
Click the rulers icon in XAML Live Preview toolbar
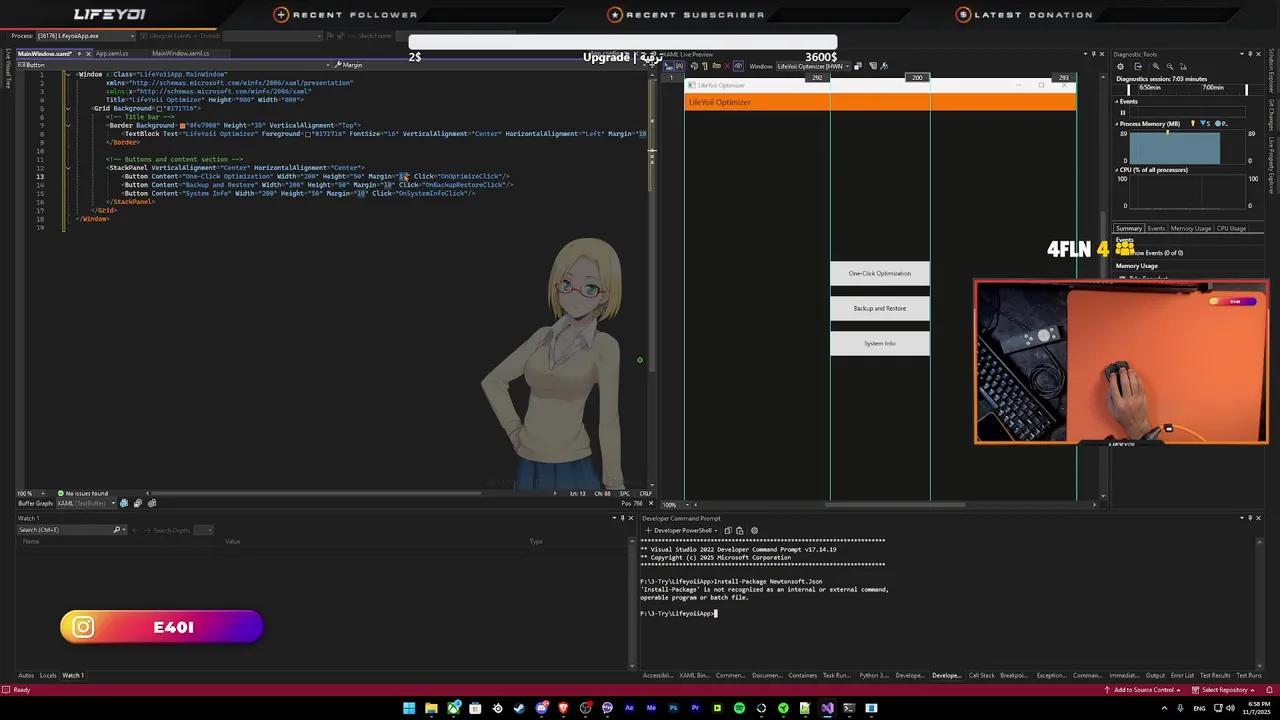tap(704, 66)
